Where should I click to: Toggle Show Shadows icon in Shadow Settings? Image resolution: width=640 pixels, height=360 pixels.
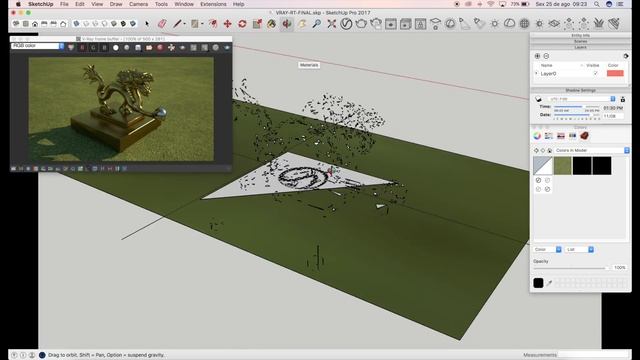538,99
